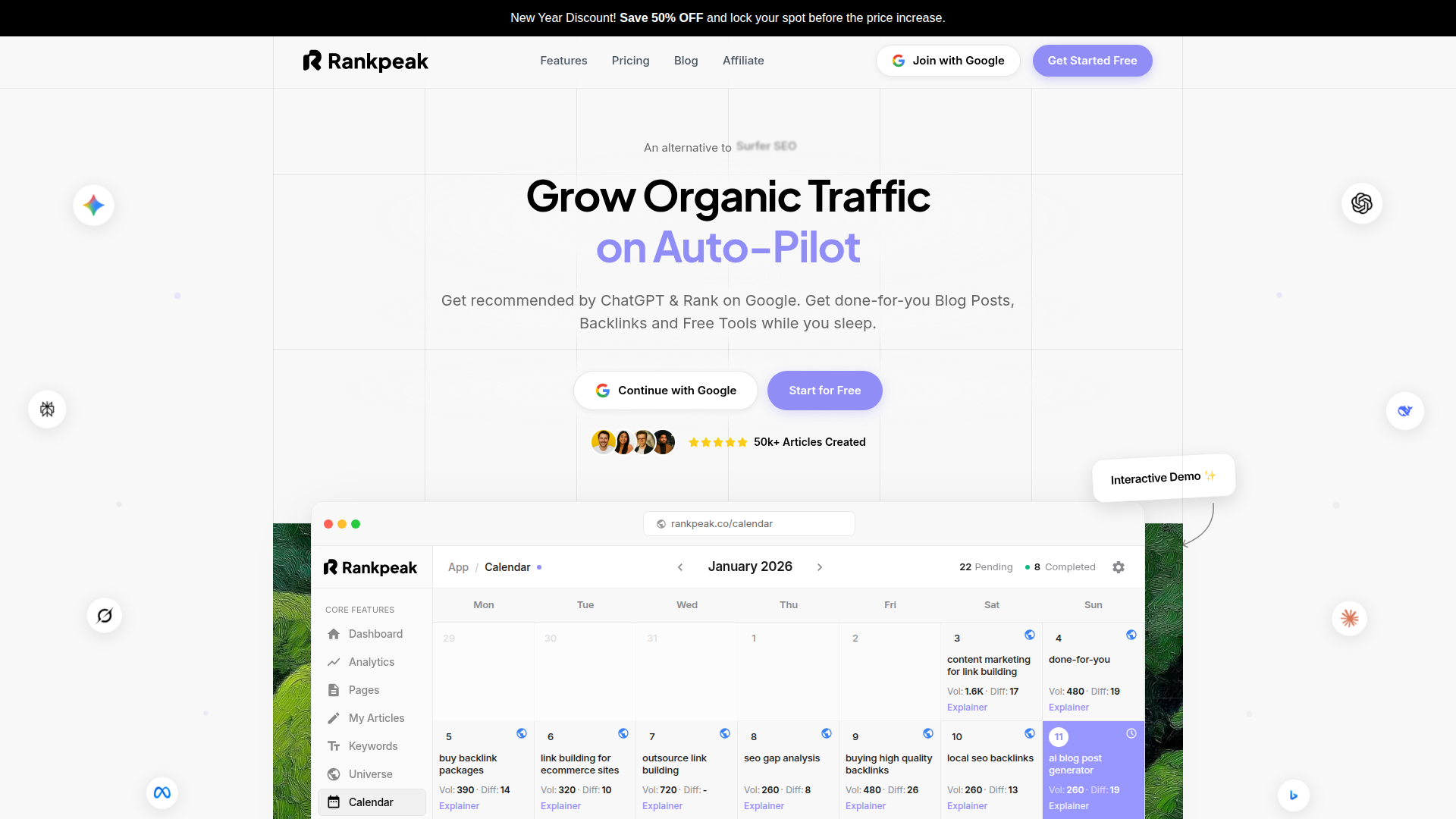Open the Explainer link on done-for-you
Screen dimensions: 1456x819
click(1068, 707)
